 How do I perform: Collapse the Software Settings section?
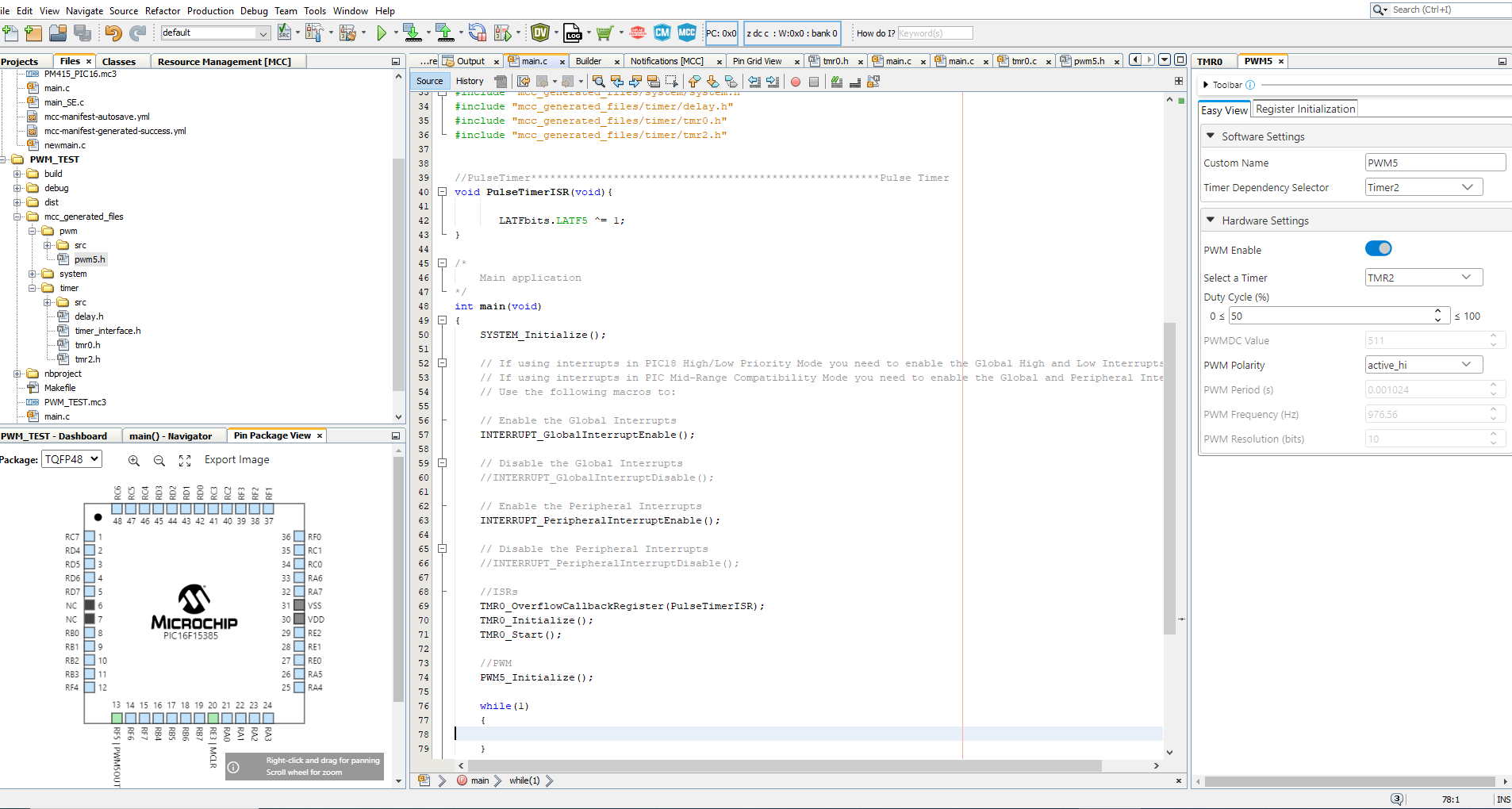[x=1211, y=136]
